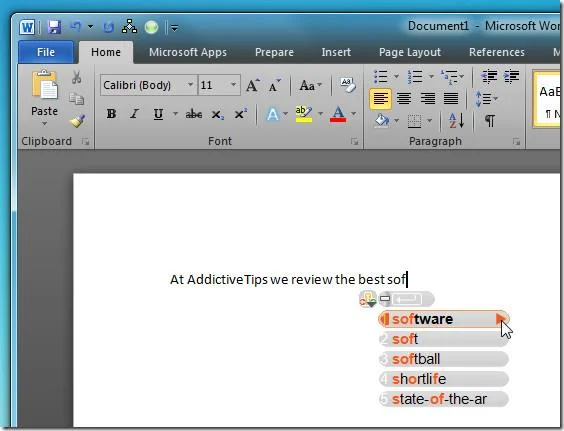Screen dimensions: 564x431
Task: Toggle Italic formatting
Action: coord(135,114)
